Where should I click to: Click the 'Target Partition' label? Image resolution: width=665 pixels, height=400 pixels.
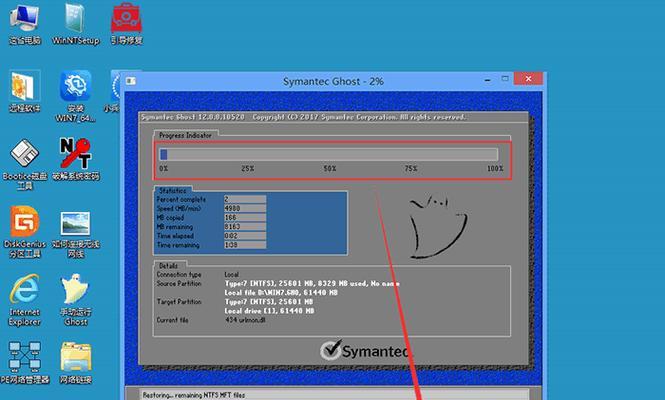[179, 302]
